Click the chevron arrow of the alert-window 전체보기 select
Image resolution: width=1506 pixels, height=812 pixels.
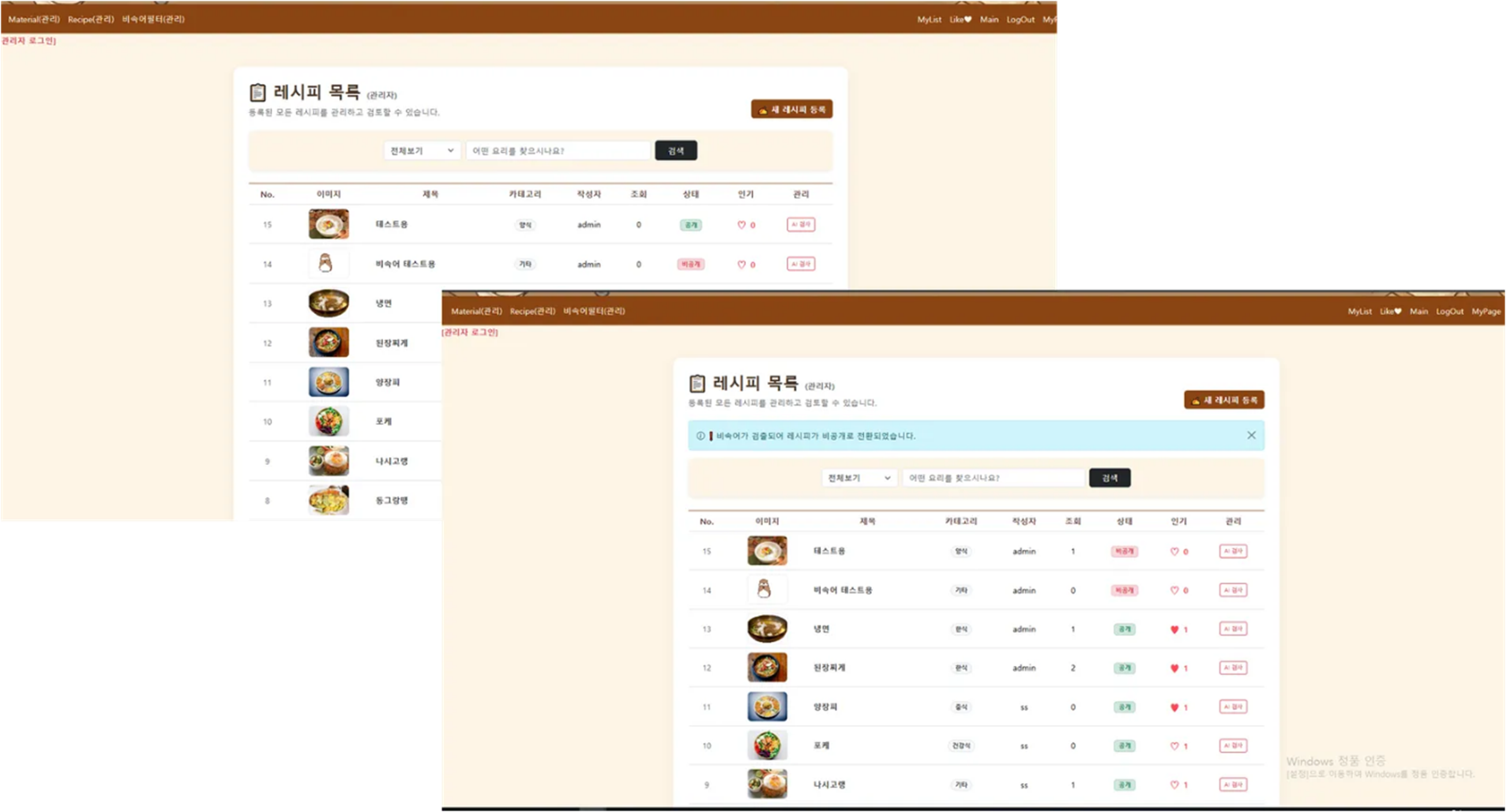887,478
